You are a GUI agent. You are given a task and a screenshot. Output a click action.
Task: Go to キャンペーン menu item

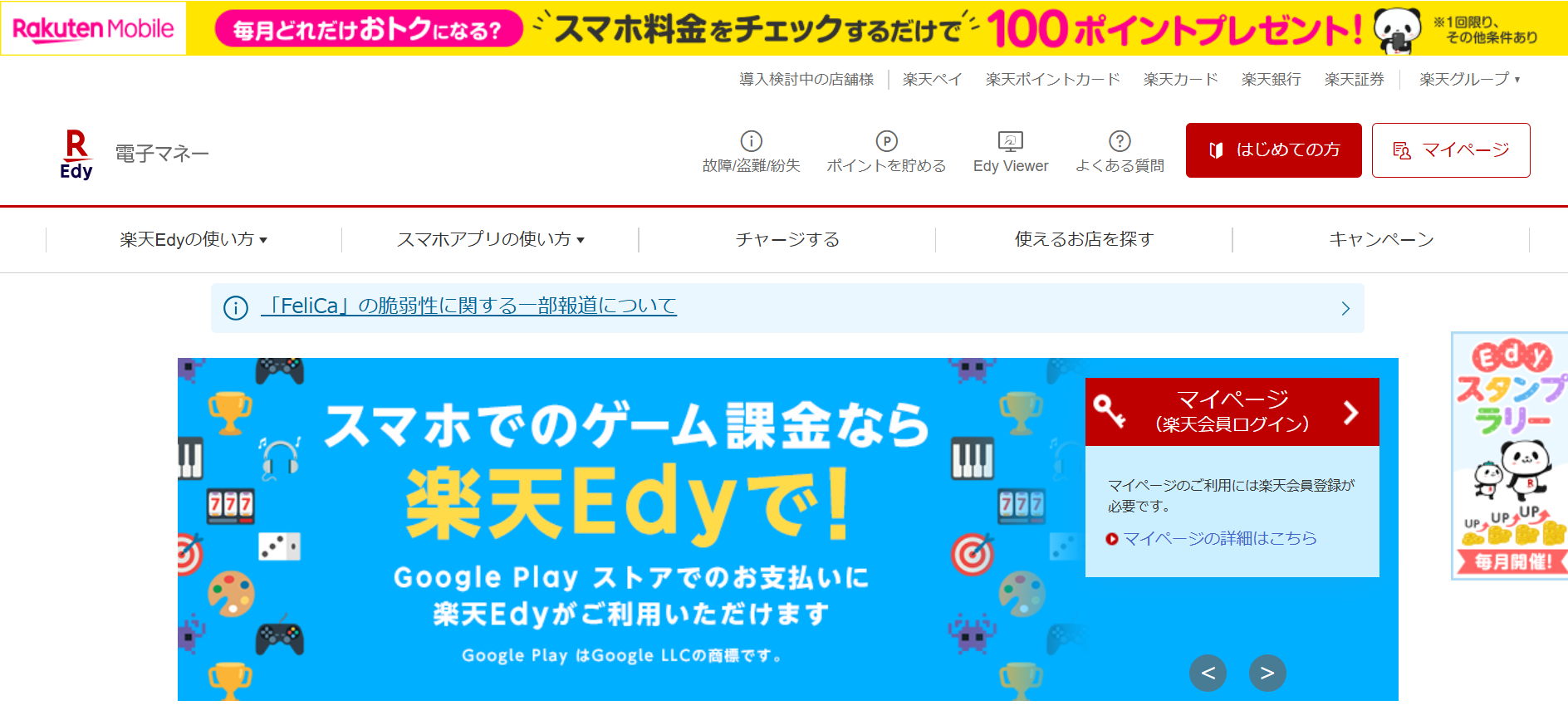coord(1381,239)
